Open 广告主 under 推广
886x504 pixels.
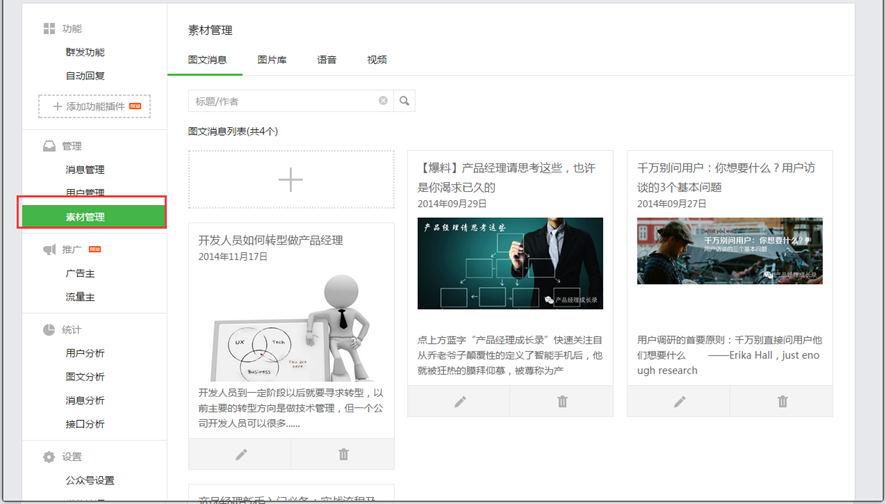point(80,273)
